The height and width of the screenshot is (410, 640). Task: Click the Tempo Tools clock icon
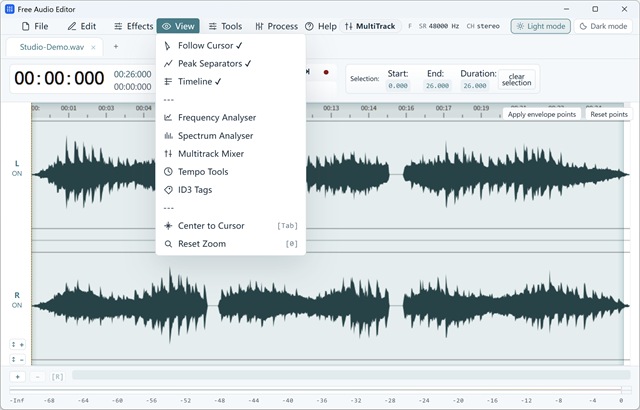[168, 171]
